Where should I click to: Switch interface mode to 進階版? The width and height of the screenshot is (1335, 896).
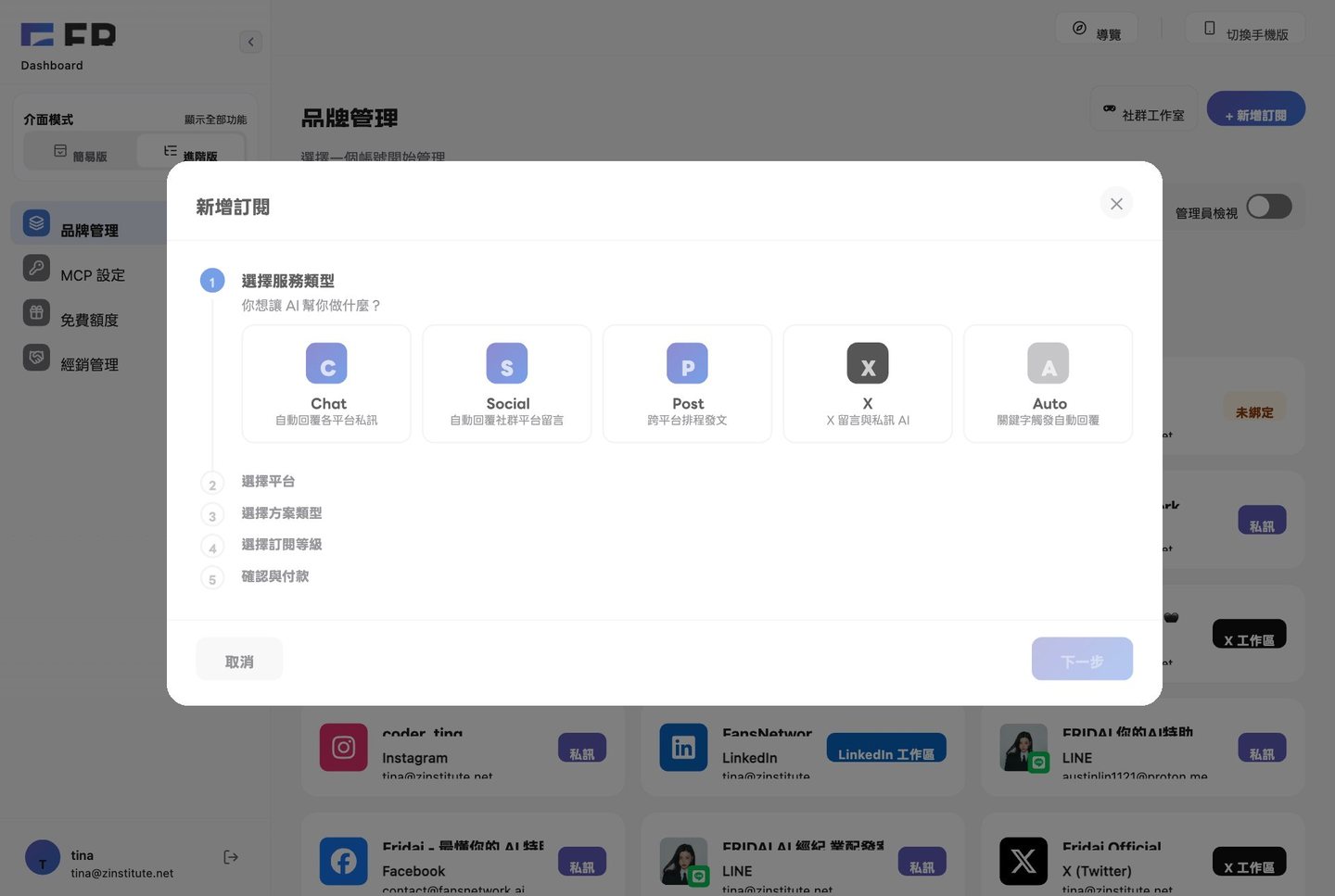point(191,153)
